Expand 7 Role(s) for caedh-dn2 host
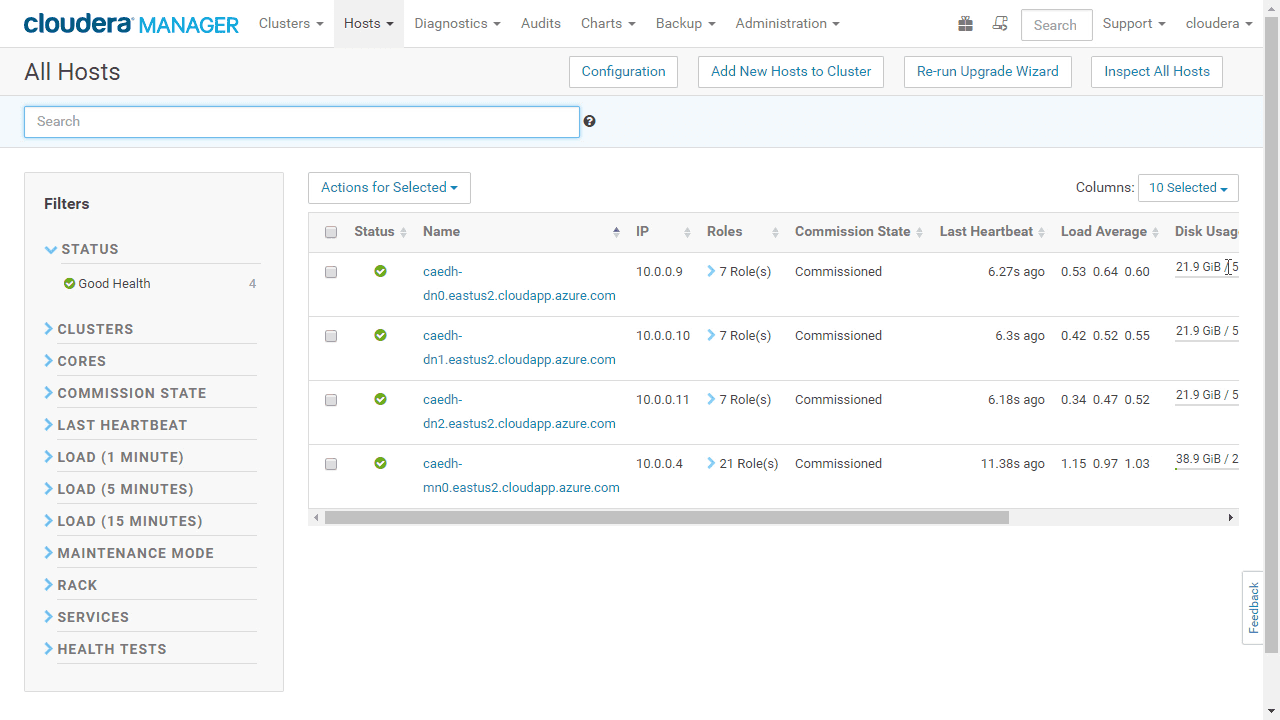1280x720 pixels. (x=739, y=399)
